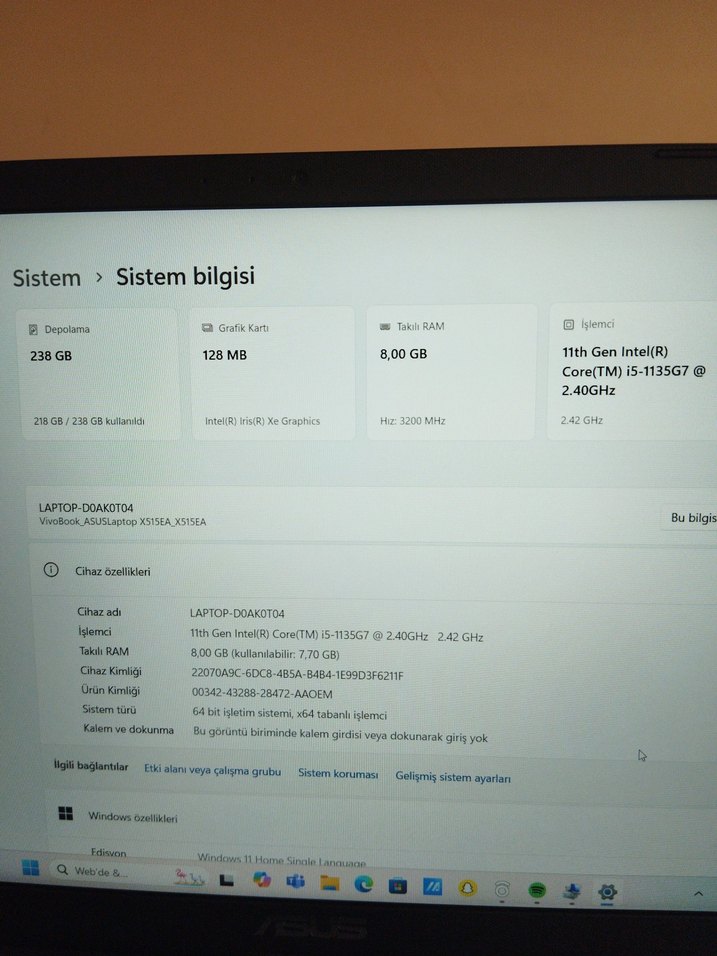Screen dimensions: 717x956
Task: Open Spotify from the taskbar
Action: [x=537, y=890]
